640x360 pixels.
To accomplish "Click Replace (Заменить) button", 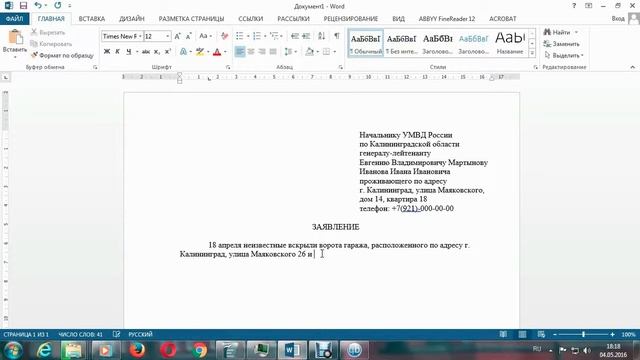I will tap(562, 44).
